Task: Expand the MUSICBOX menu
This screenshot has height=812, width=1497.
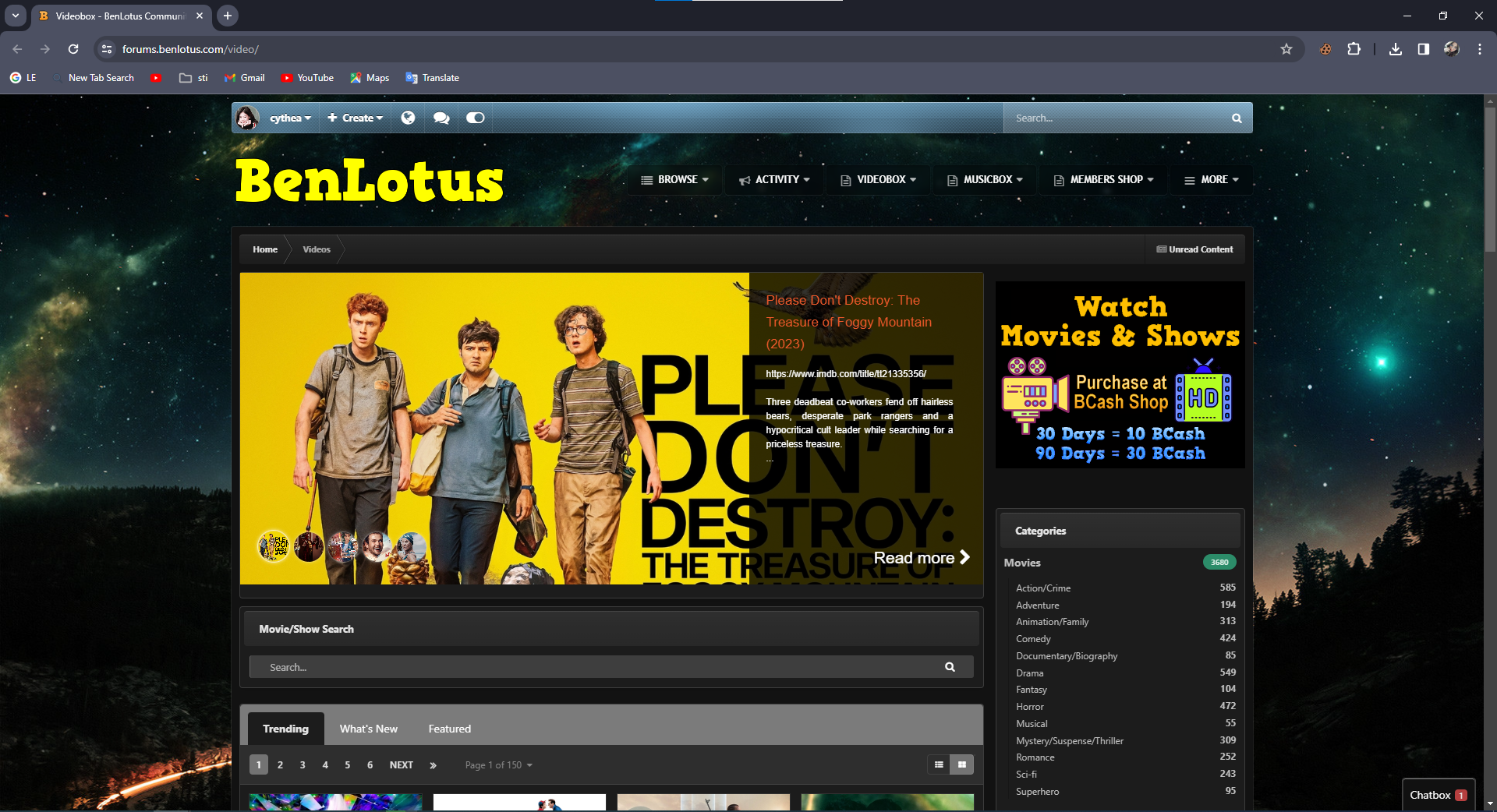Action: [x=985, y=179]
